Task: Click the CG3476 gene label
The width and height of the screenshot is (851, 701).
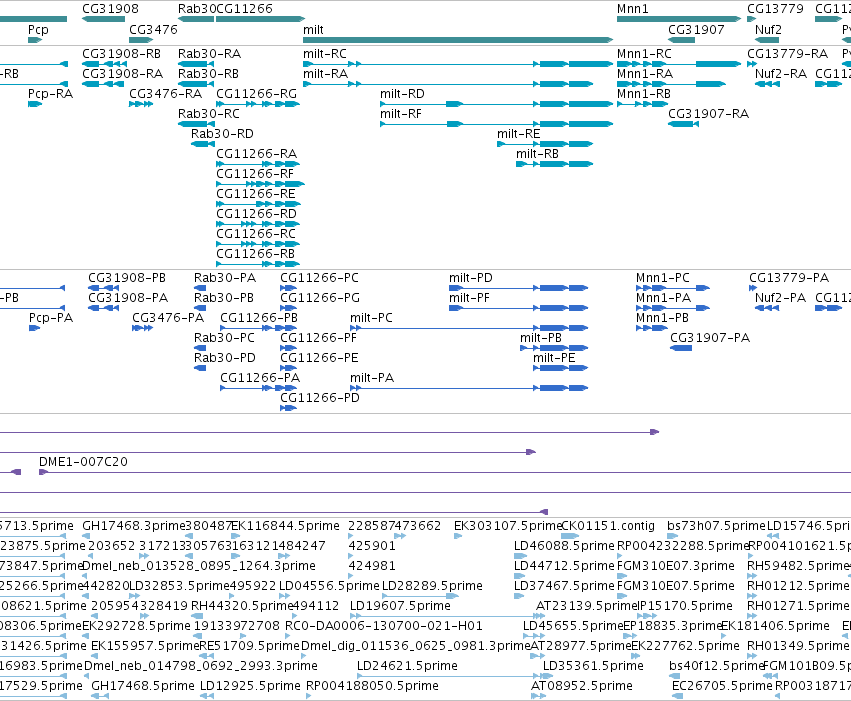Action: pyautogui.click(x=153, y=30)
